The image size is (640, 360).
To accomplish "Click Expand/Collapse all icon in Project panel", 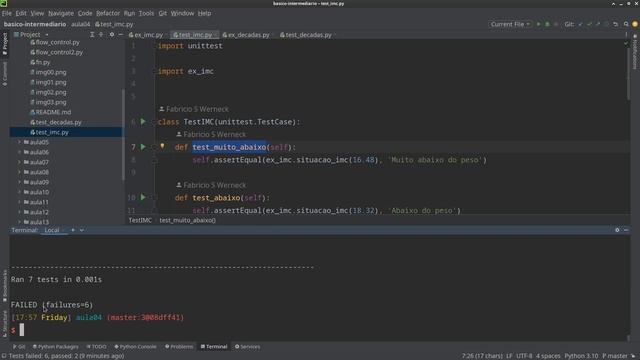I will 92,35.
